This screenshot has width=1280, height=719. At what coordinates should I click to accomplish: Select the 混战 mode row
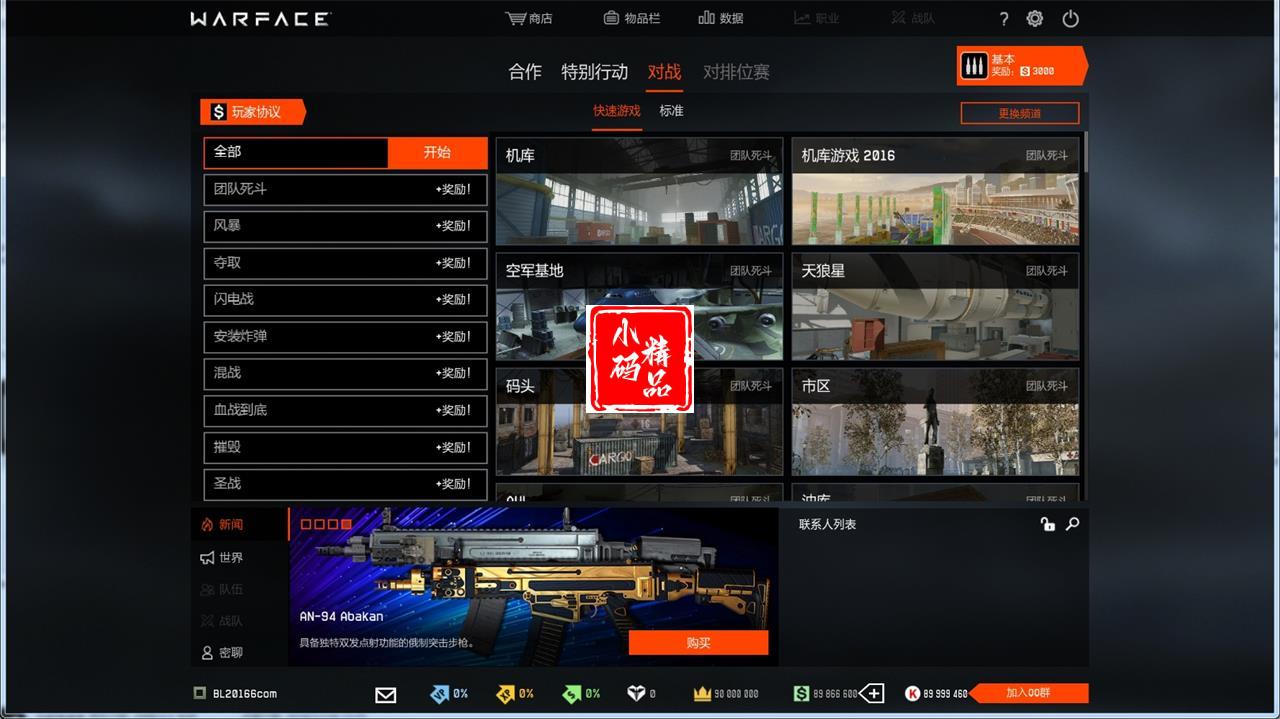point(345,373)
